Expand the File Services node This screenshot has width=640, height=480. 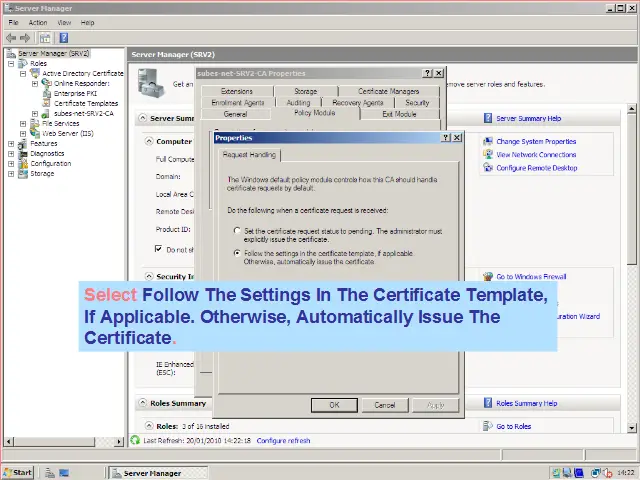coord(23,124)
